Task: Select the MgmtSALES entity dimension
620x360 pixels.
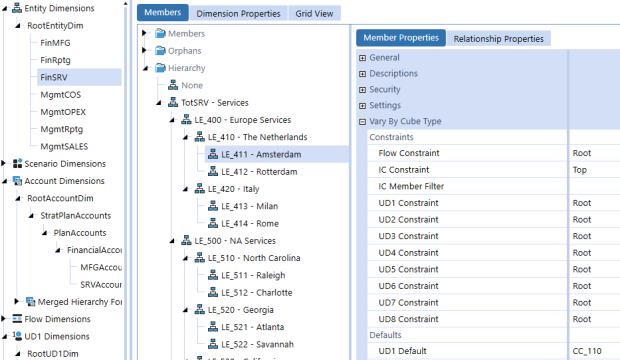Action: 64,146
